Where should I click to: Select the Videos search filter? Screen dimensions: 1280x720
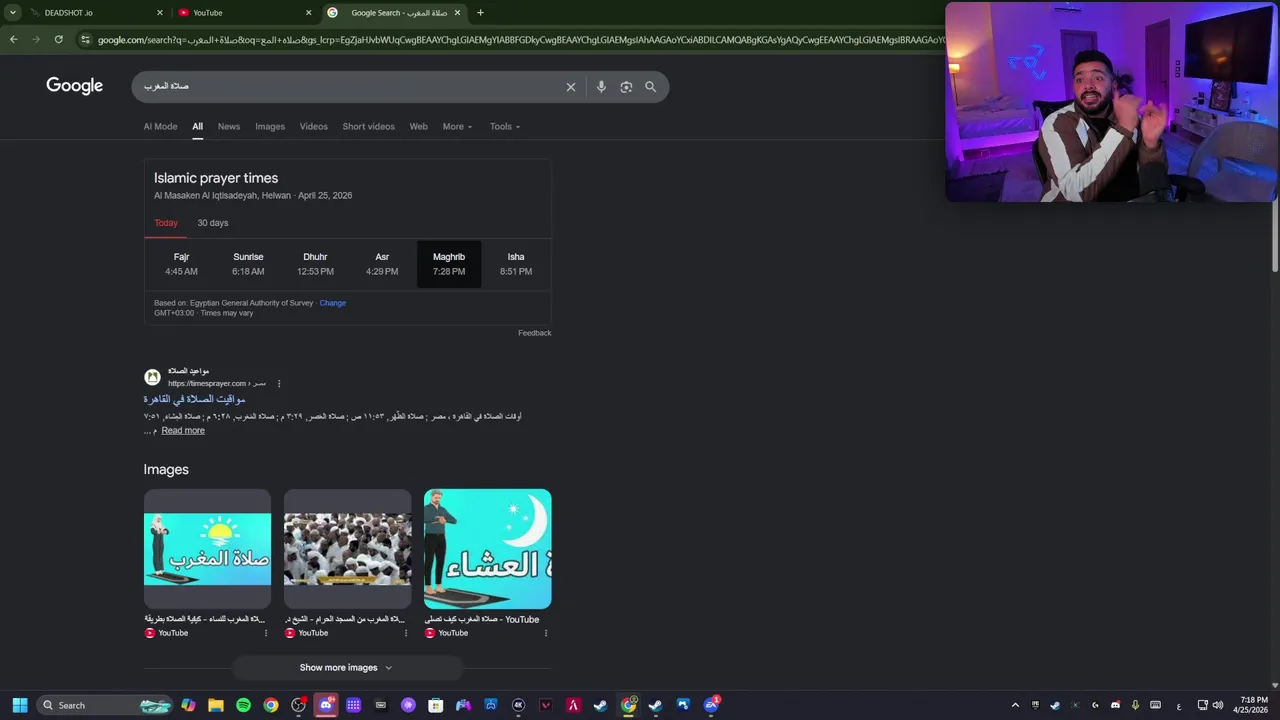tap(314, 127)
